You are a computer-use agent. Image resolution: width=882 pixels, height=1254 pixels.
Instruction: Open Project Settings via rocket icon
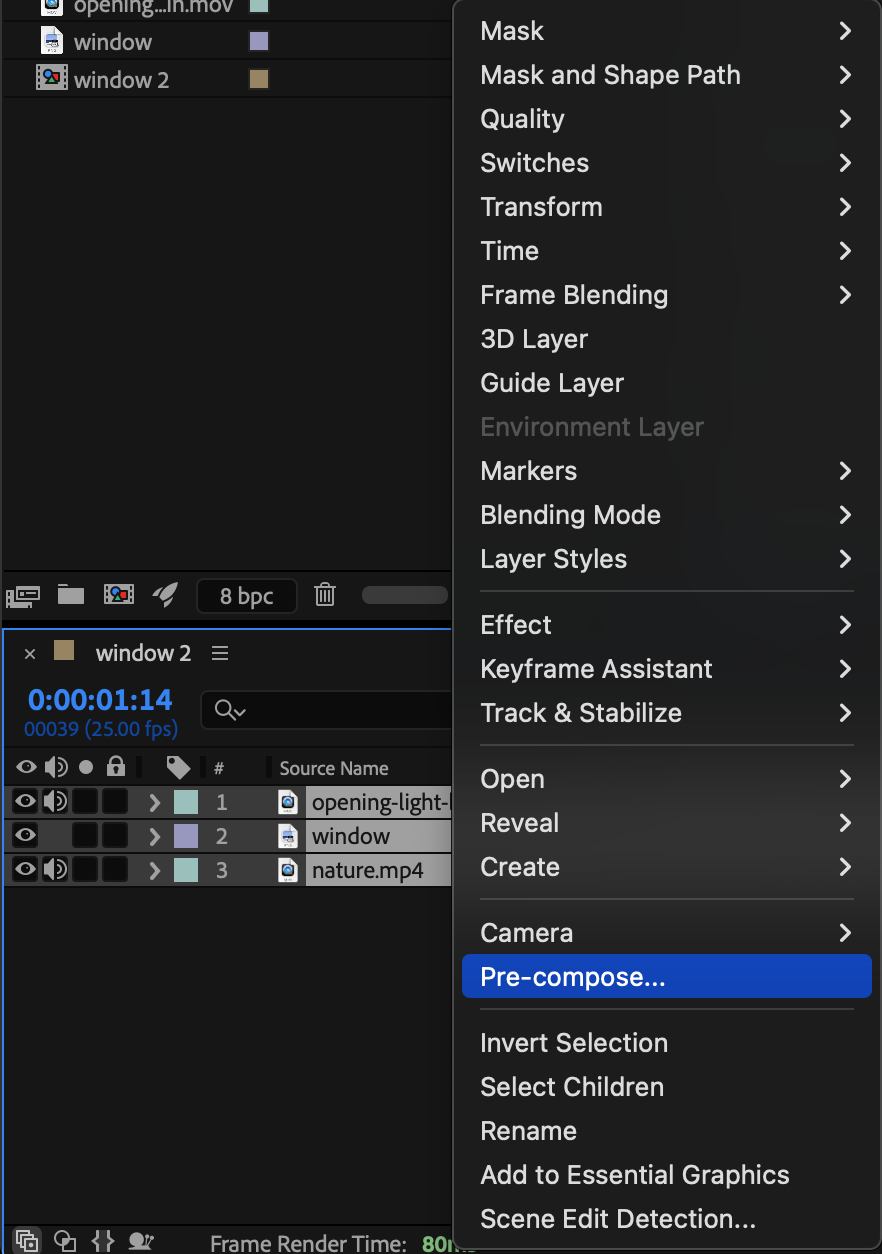click(165, 596)
